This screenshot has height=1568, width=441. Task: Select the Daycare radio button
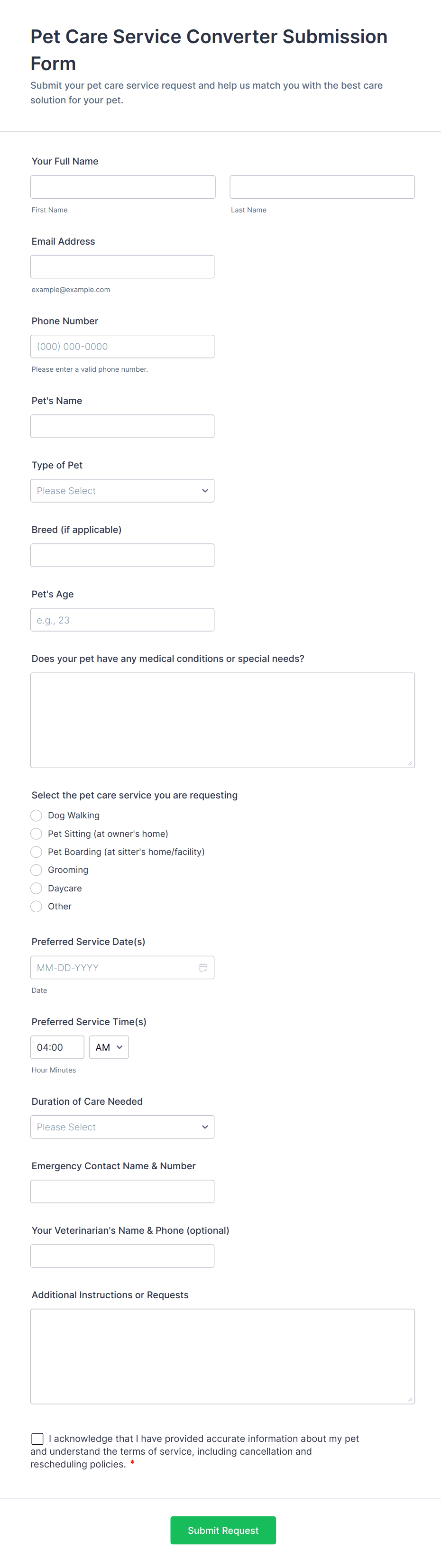pos(37,888)
